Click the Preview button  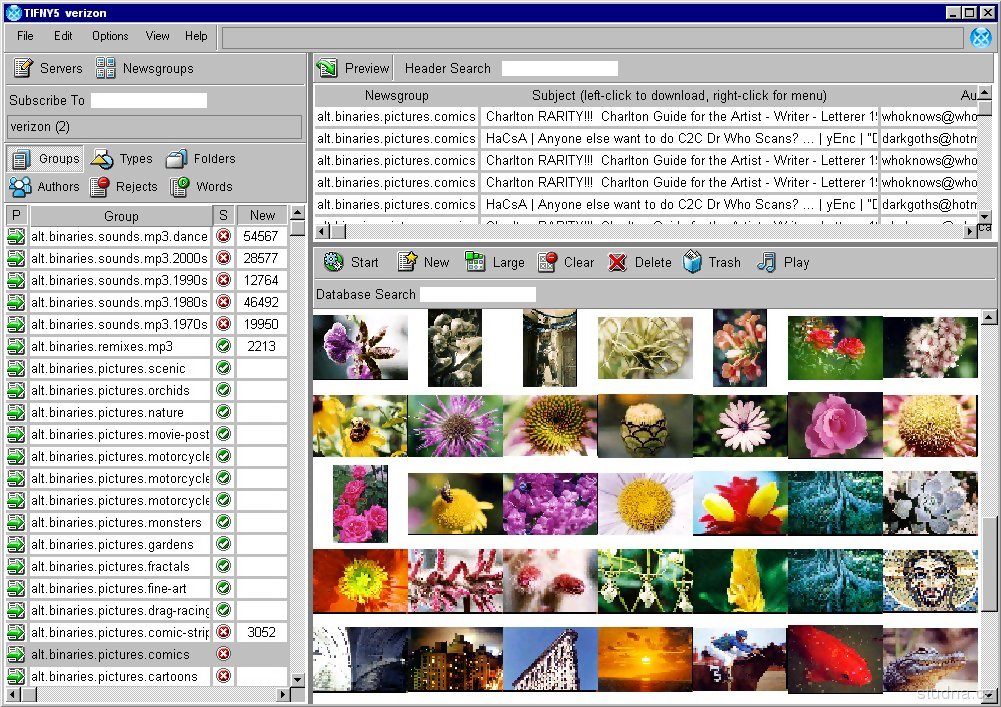(x=354, y=69)
